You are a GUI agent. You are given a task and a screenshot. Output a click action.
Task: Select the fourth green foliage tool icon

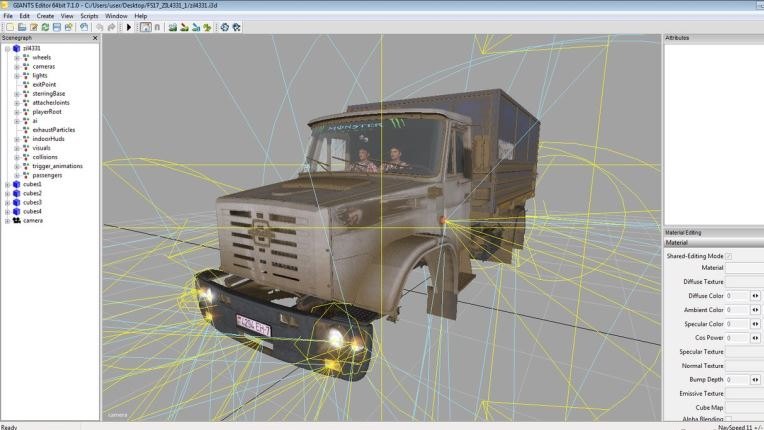208,27
